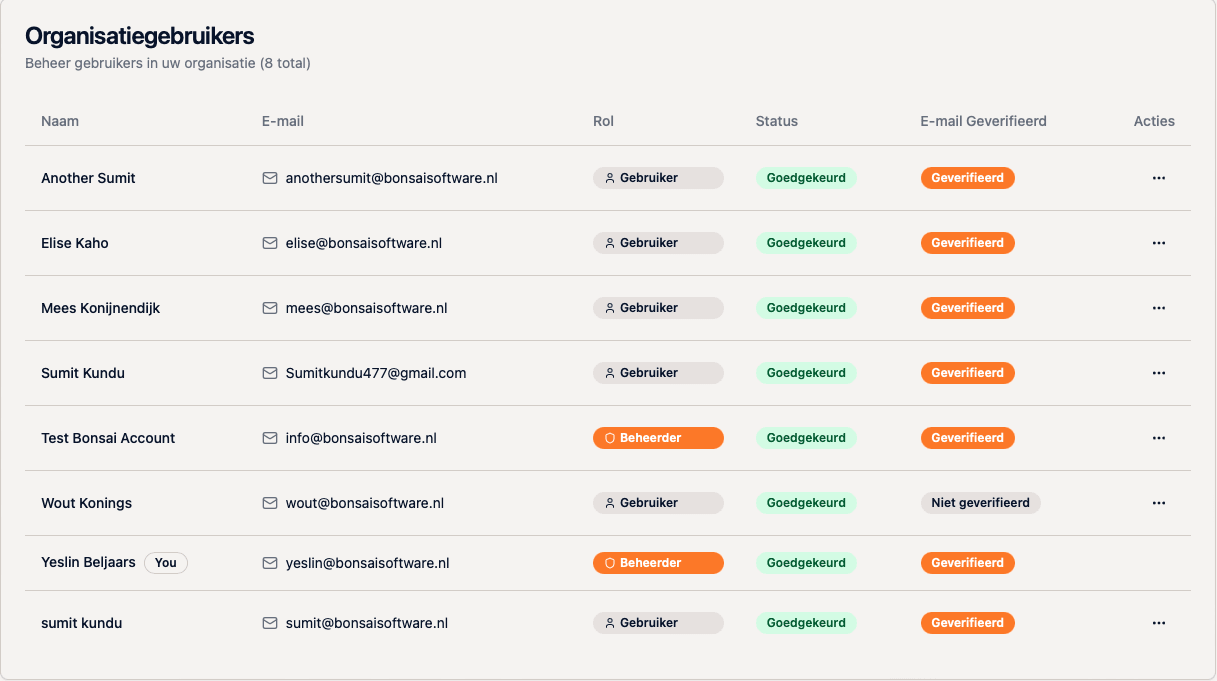Viewport: 1217px width, 681px height.
Task: Click the Naam column header
Action: coord(60,121)
